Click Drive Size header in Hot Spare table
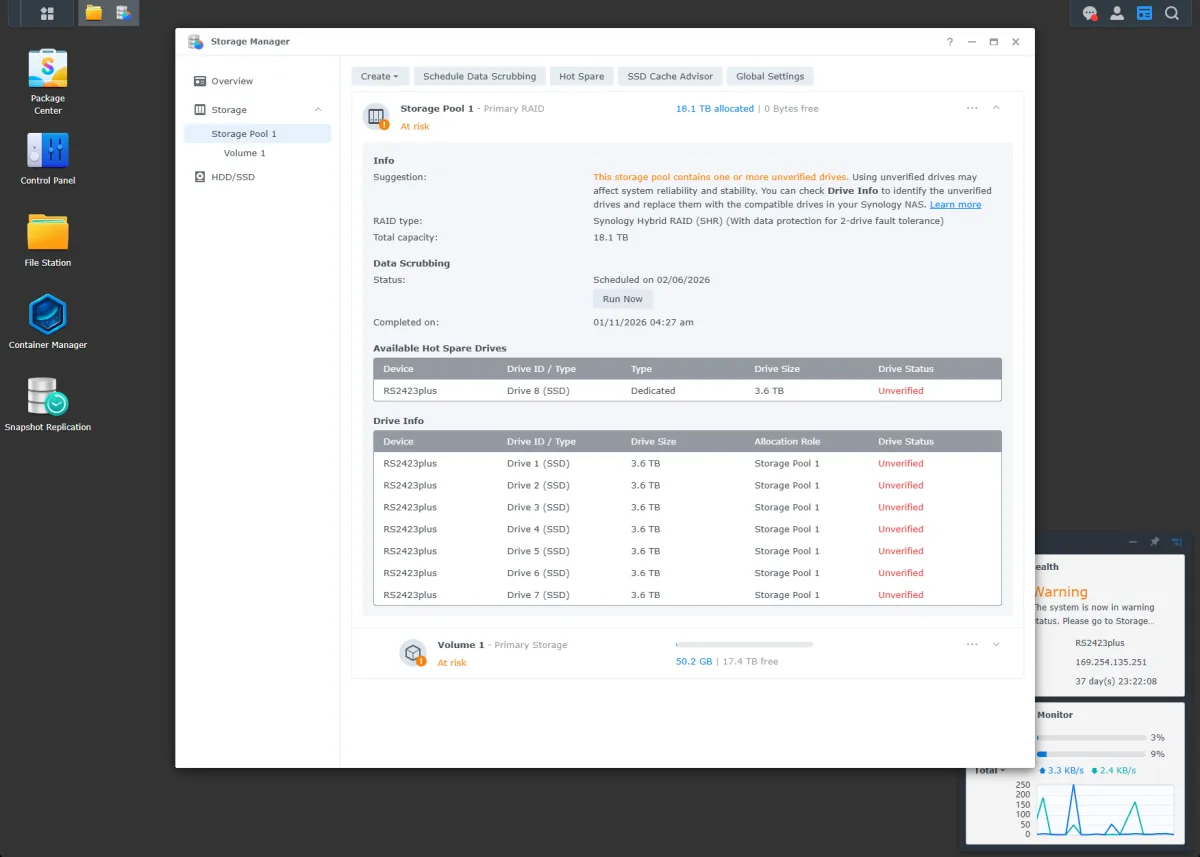This screenshot has height=857, width=1200. (x=777, y=369)
